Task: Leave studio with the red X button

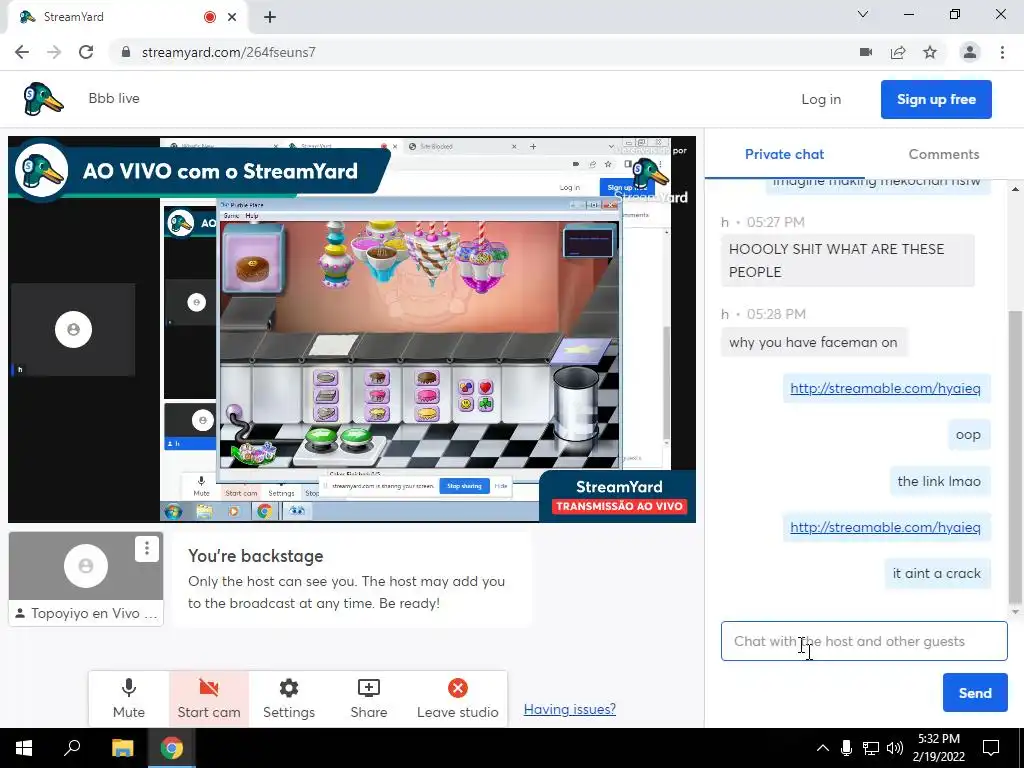Action: (x=458, y=699)
